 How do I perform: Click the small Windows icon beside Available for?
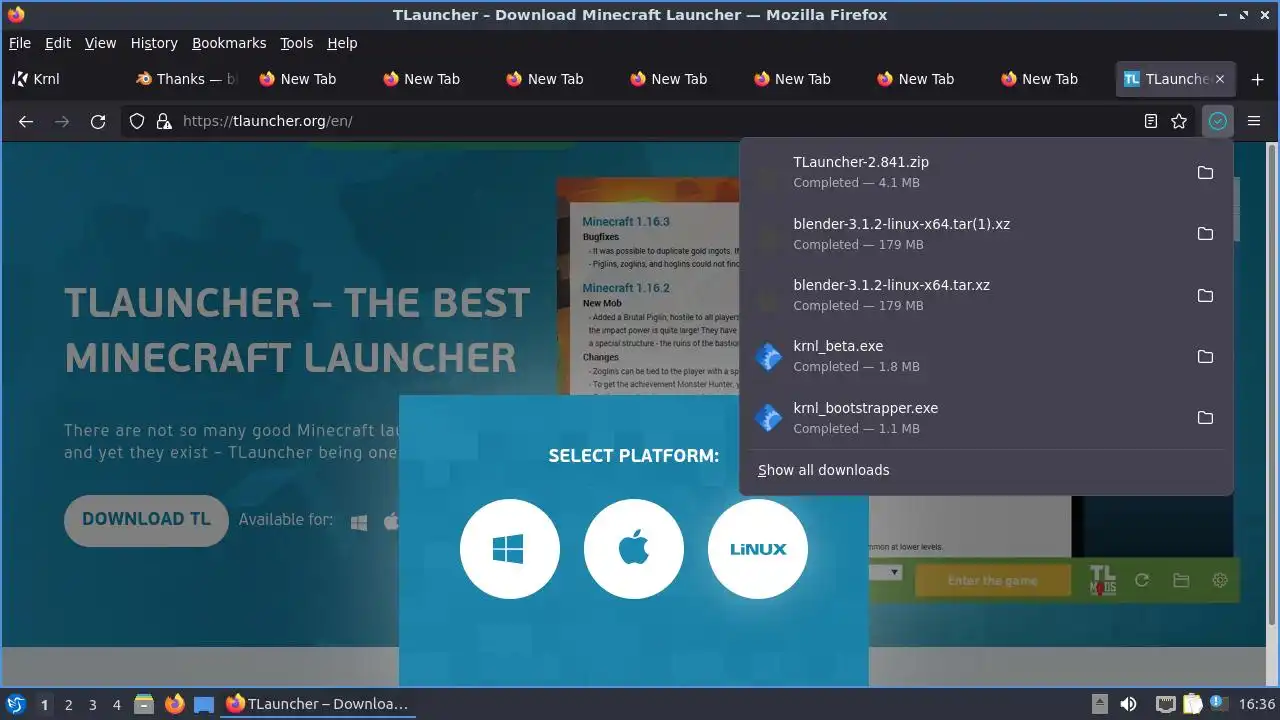click(359, 521)
